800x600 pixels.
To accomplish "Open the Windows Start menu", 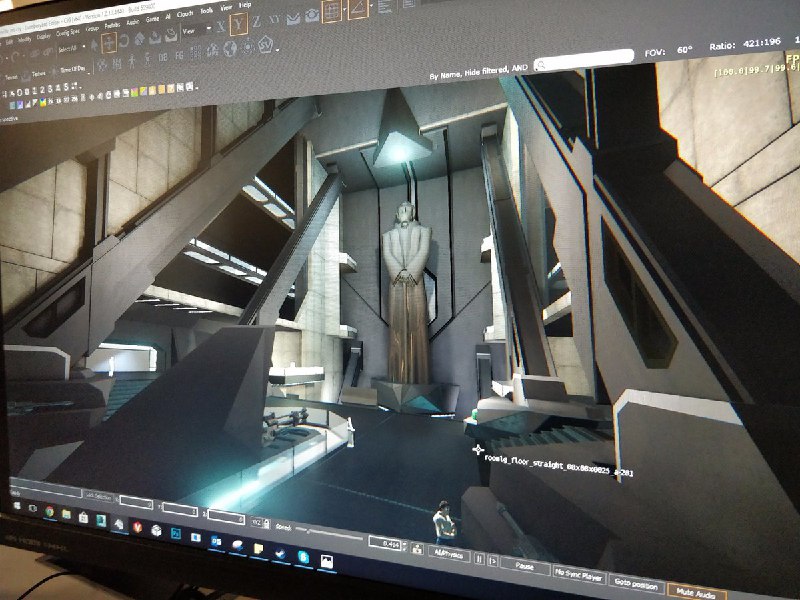I will pyautogui.click(x=17, y=506).
